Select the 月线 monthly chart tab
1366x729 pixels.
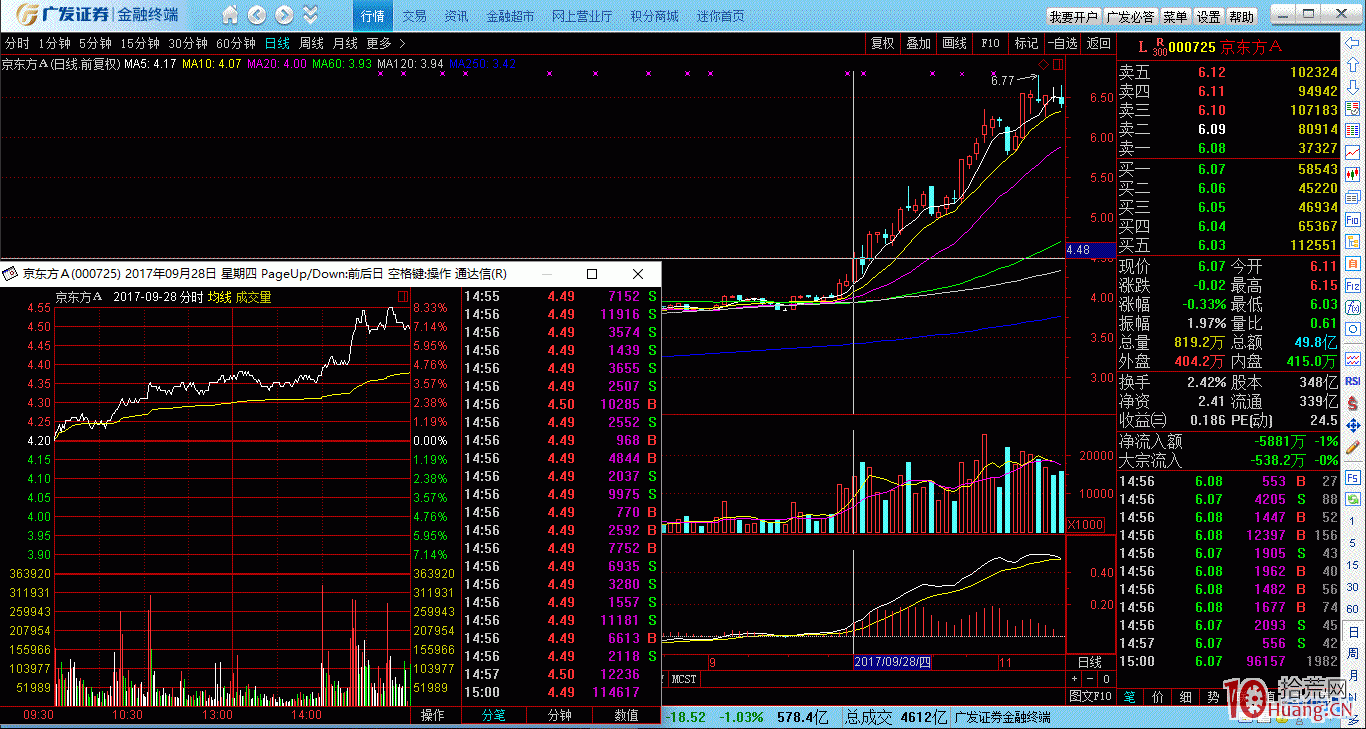pos(345,43)
